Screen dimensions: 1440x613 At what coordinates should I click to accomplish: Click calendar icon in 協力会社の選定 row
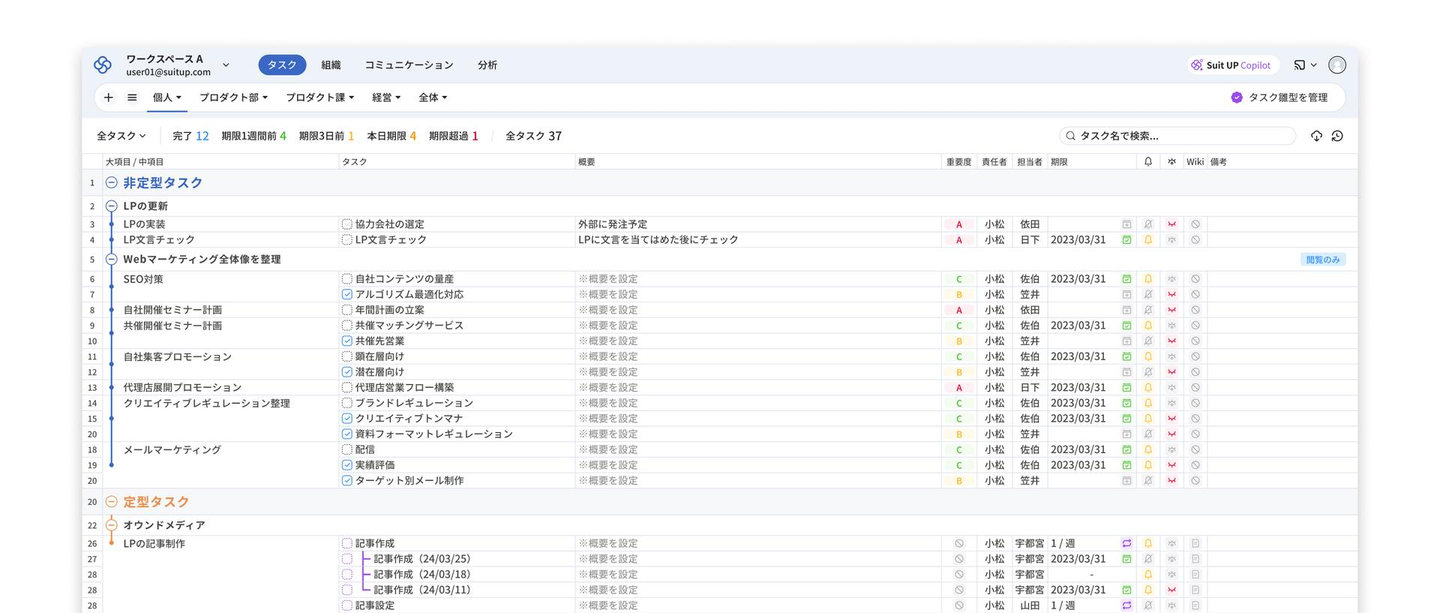(x=1127, y=225)
